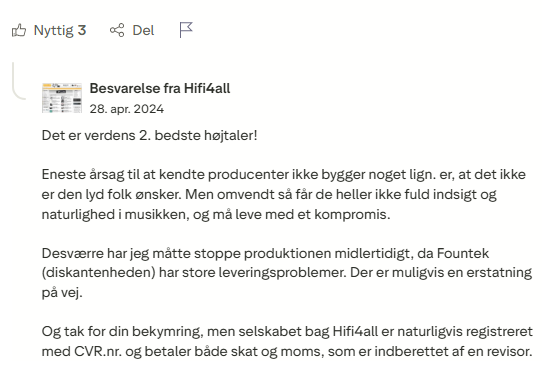Click the paragraph starting with Desværre har jeg
The width and height of the screenshot is (558, 383).
[x=287, y=273]
